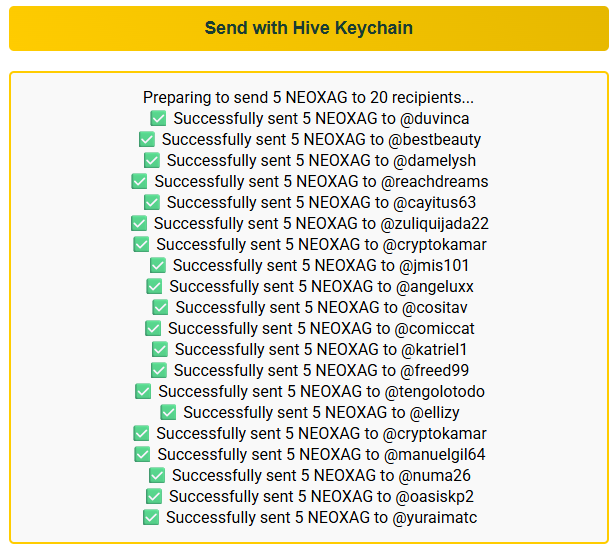Click the green checkmark icon beside @damelysh
Screen dimensions: 613x550
pyautogui.click(x=152, y=160)
